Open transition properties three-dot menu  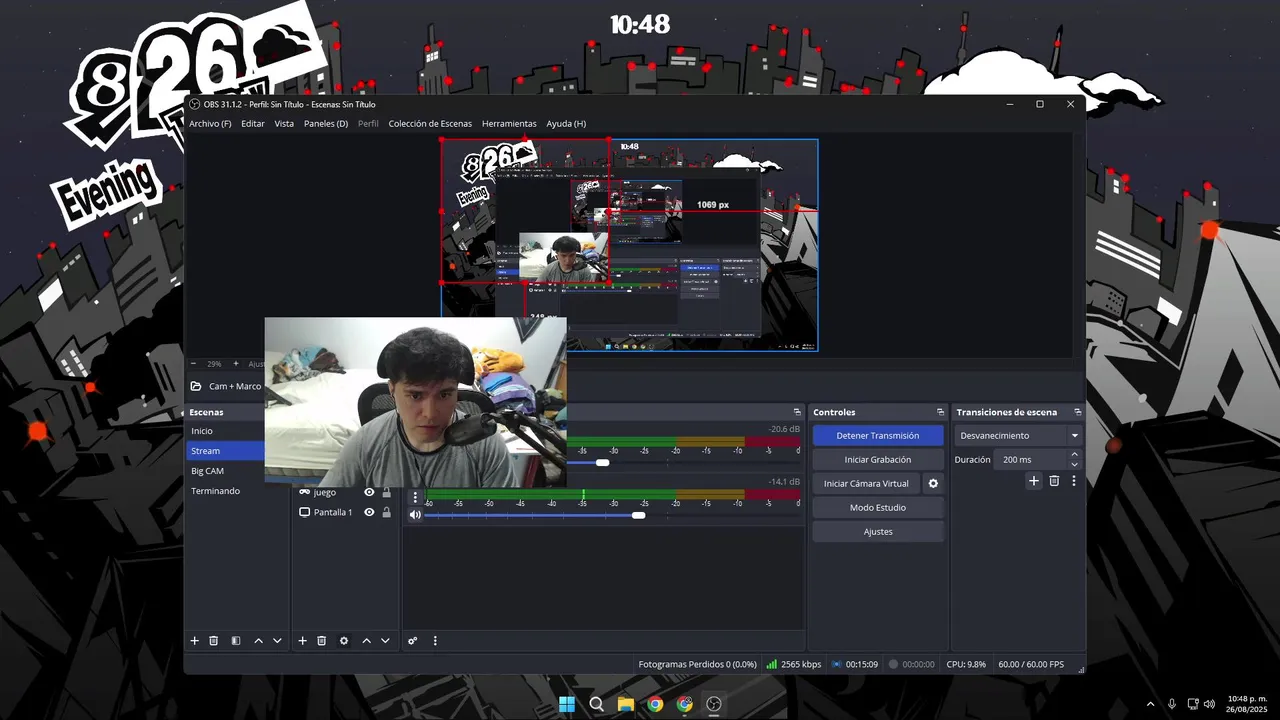click(1074, 481)
